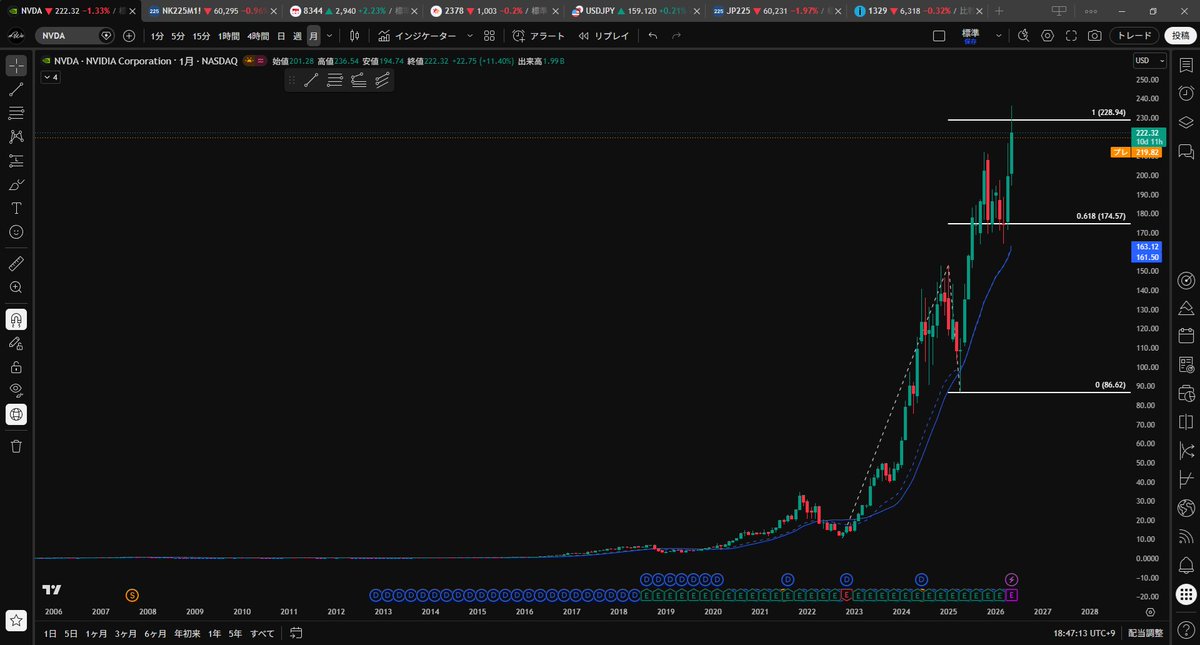Select the trend line drawing tool
Image resolution: width=1200 pixels, height=645 pixels.
[x=16, y=90]
